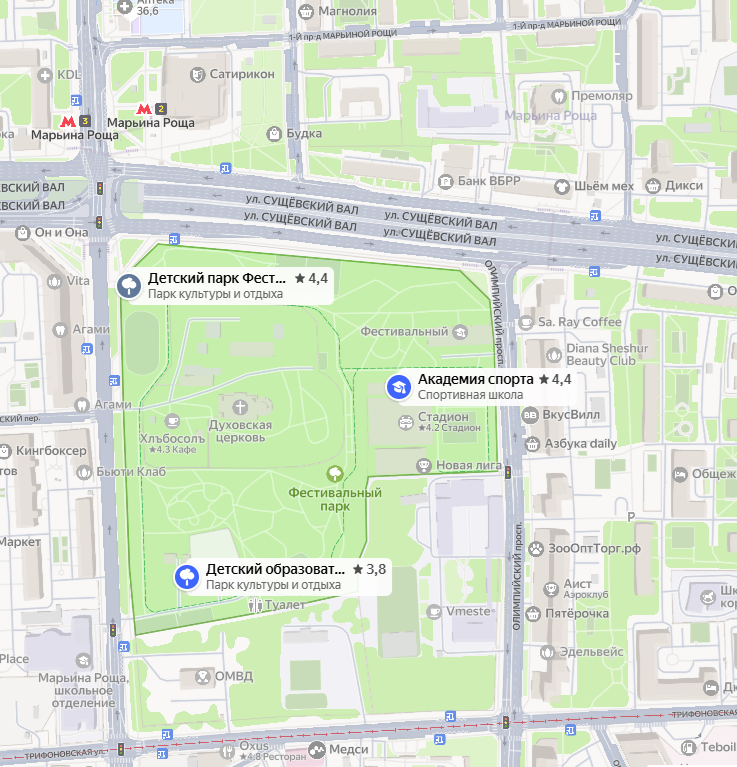Select the Азбука daily basket icon
The height and width of the screenshot is (767, 737).
[x=532, y=444]
